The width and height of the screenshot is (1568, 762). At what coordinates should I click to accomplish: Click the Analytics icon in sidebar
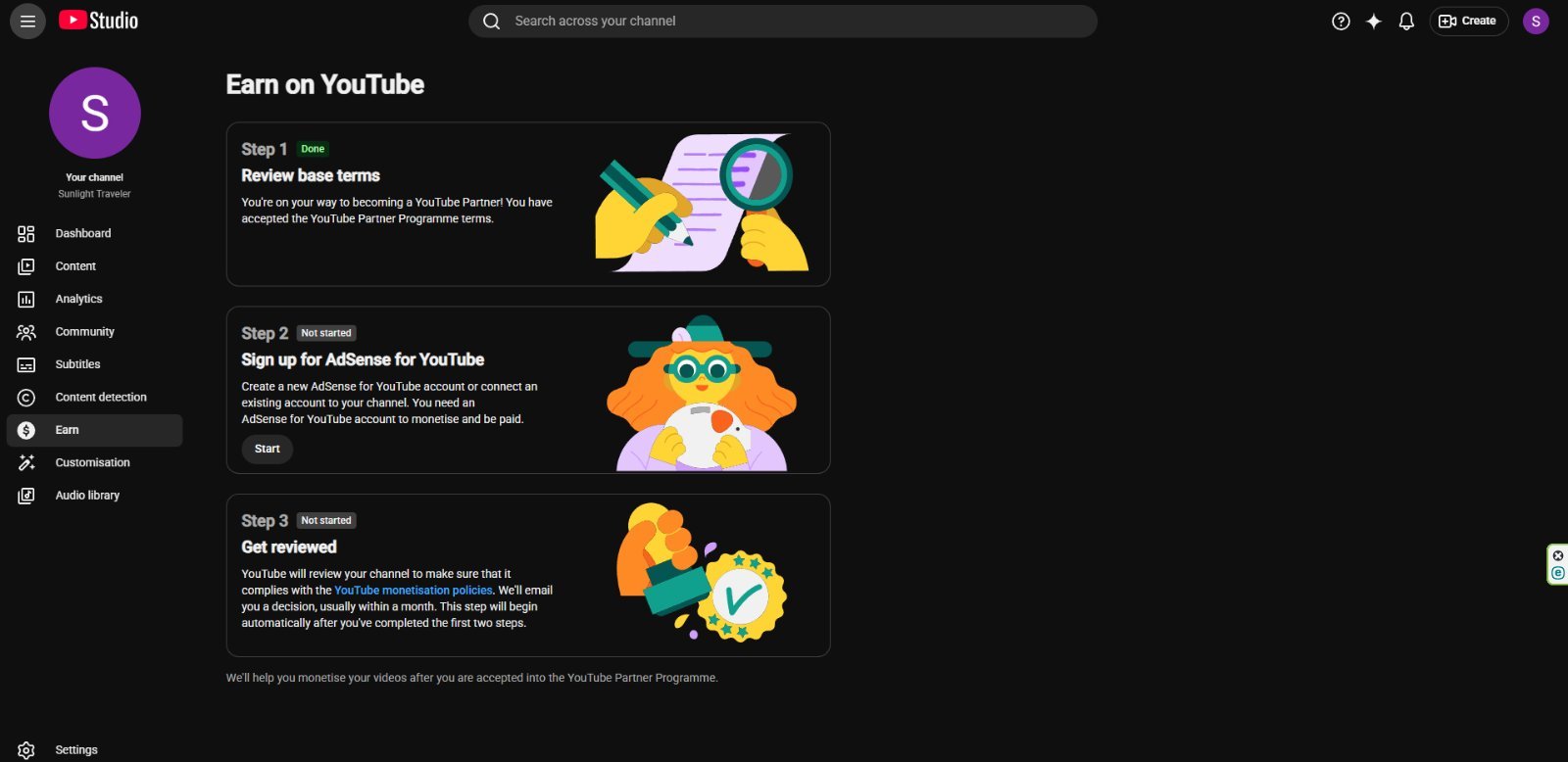(26, 300)
